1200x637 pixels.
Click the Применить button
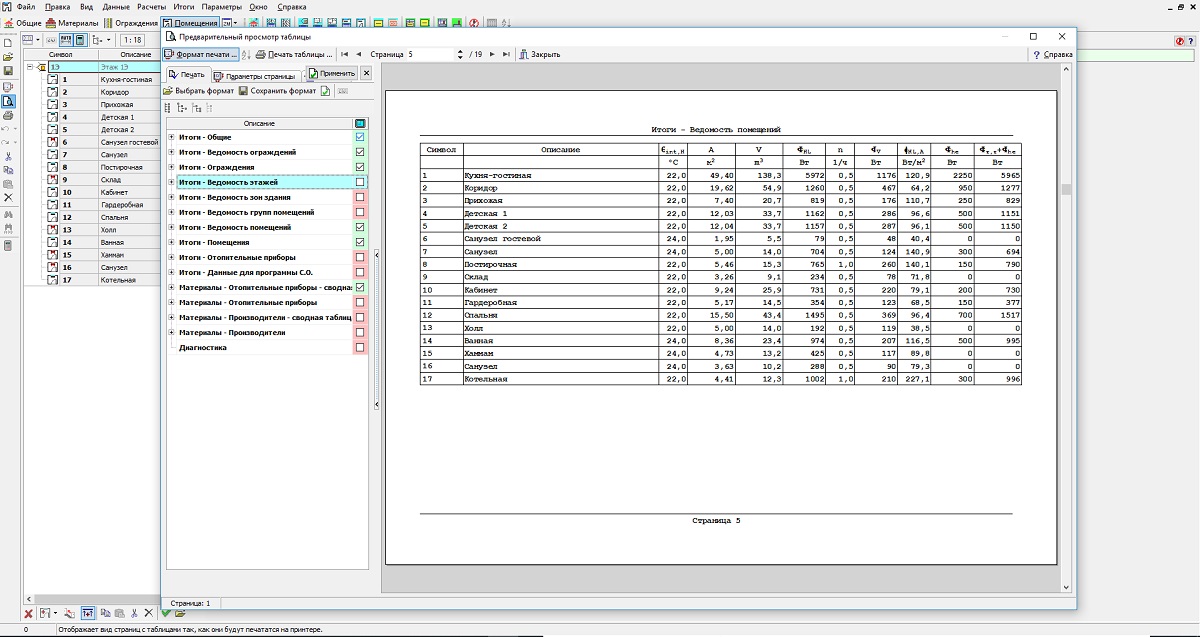332,74
